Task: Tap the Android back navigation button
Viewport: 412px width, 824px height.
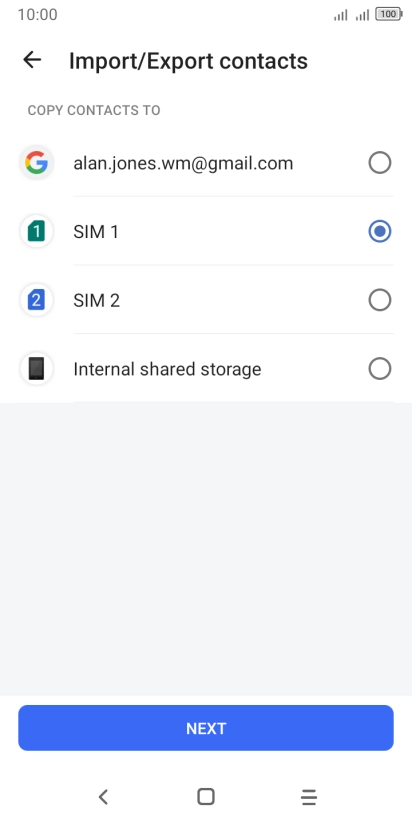Action: [x=103, y=797]
